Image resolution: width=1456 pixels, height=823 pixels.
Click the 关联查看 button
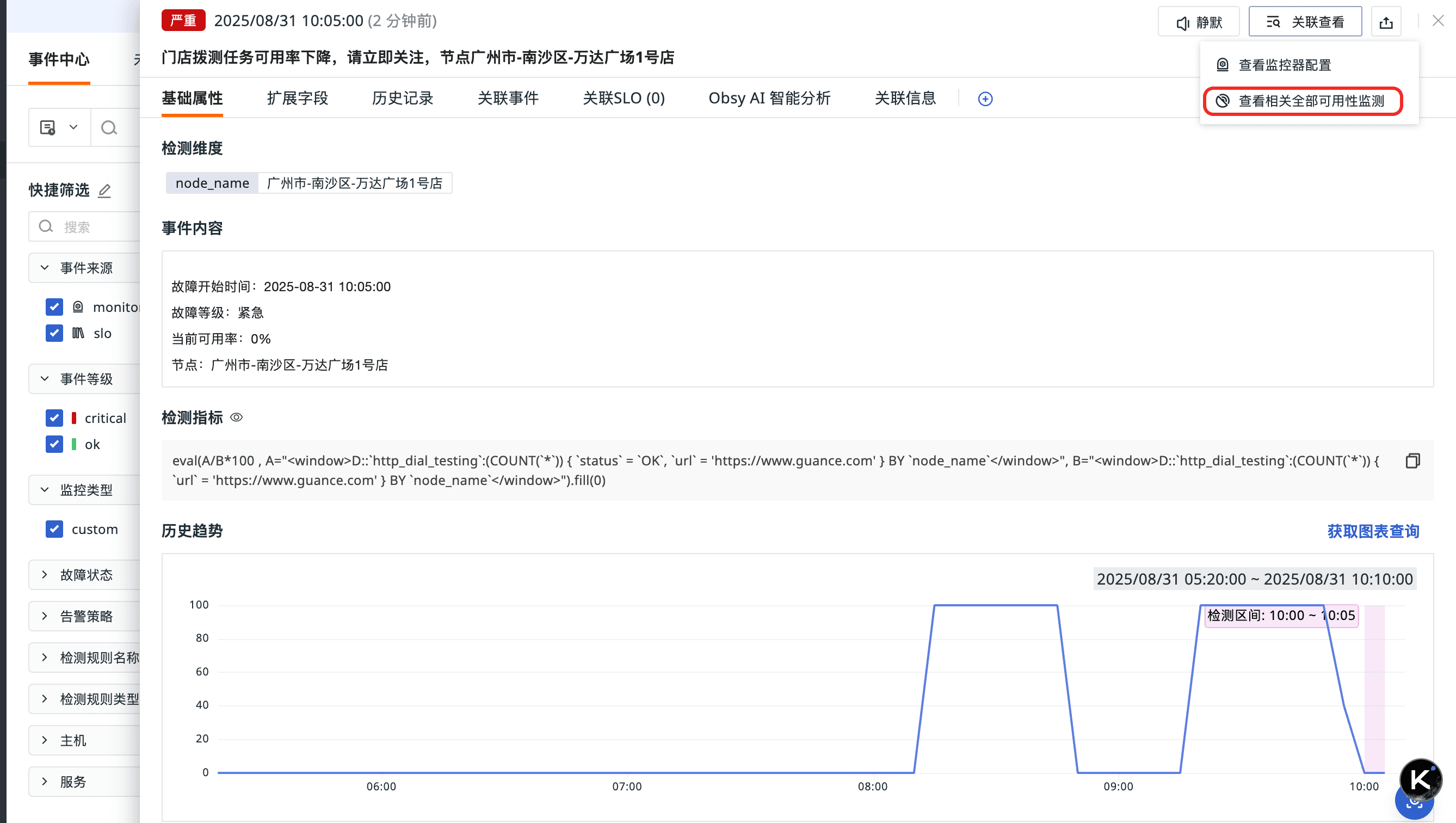tap(1305, 22)
